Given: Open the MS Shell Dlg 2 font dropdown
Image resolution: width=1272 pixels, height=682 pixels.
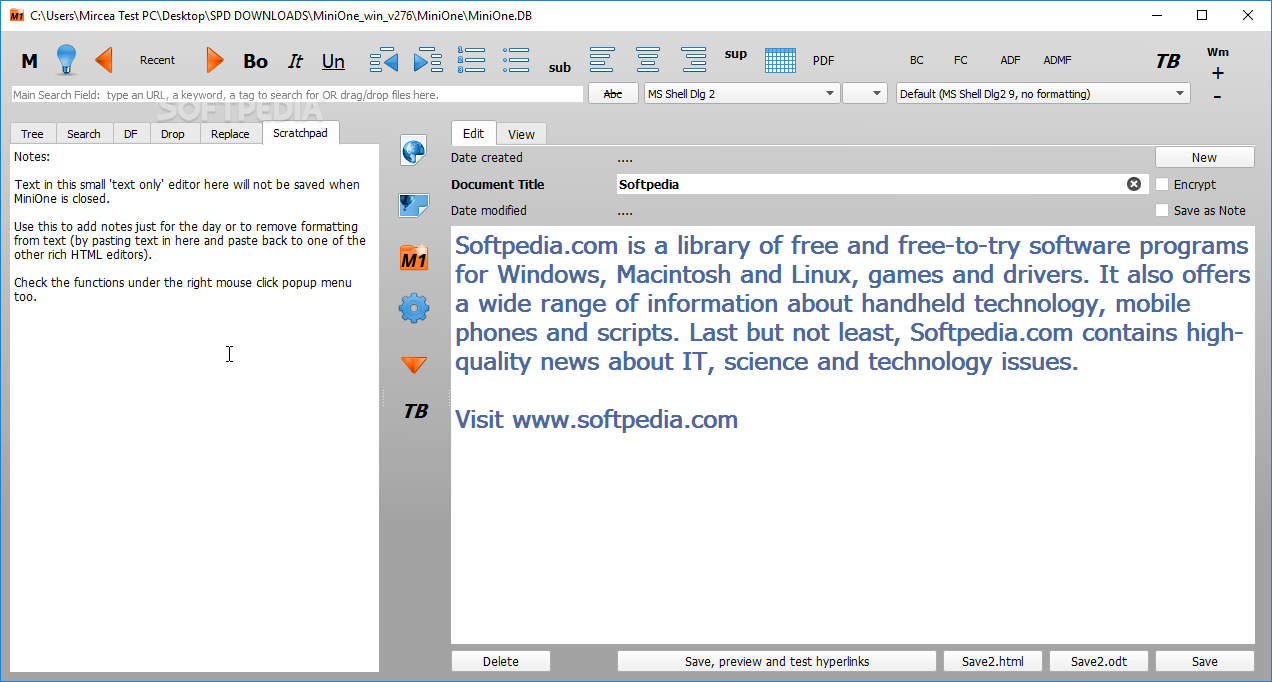Looking at the screenshot, I should [x=741, y=93].
